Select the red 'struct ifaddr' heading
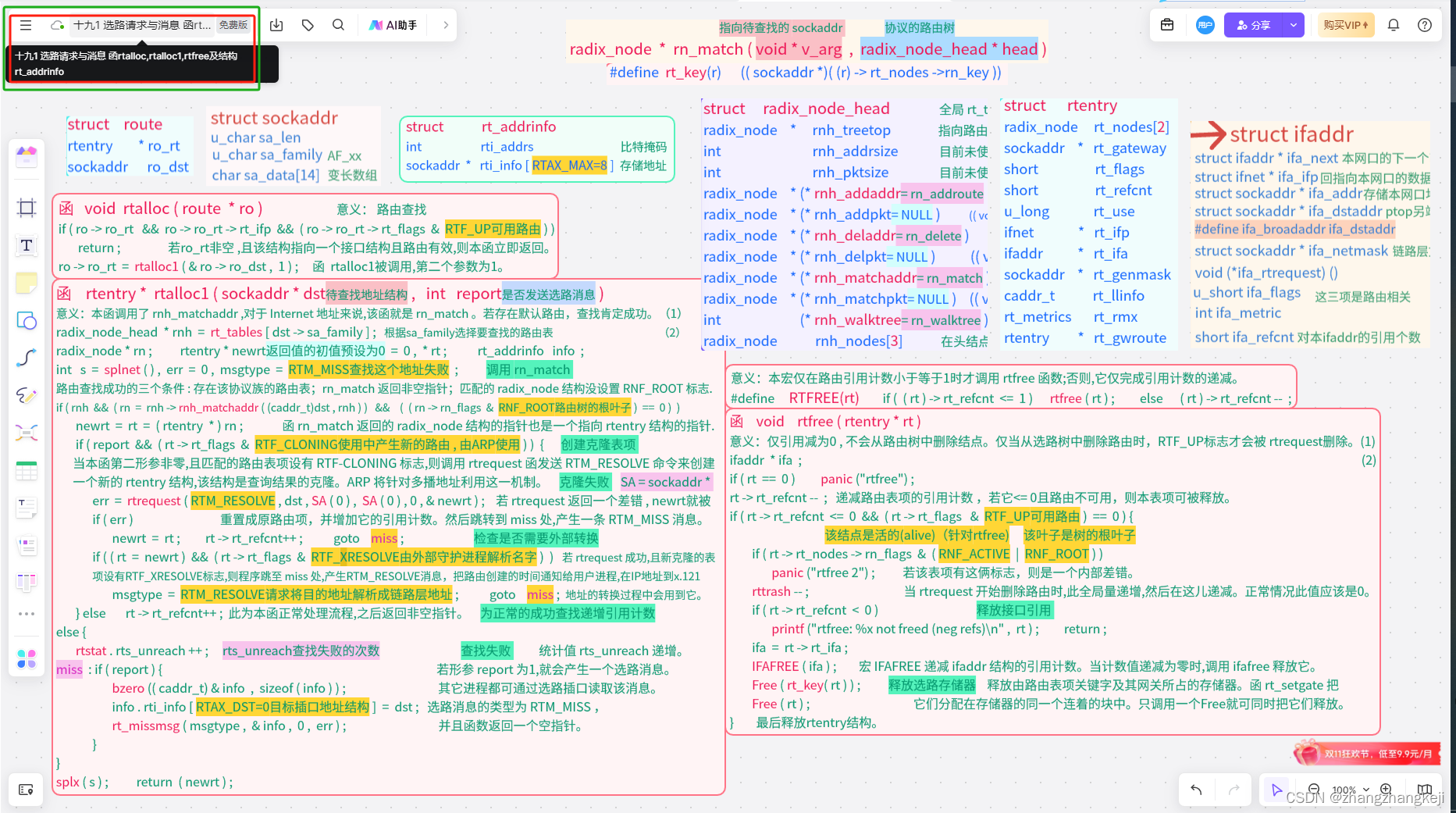 (x=1291, y=134)
